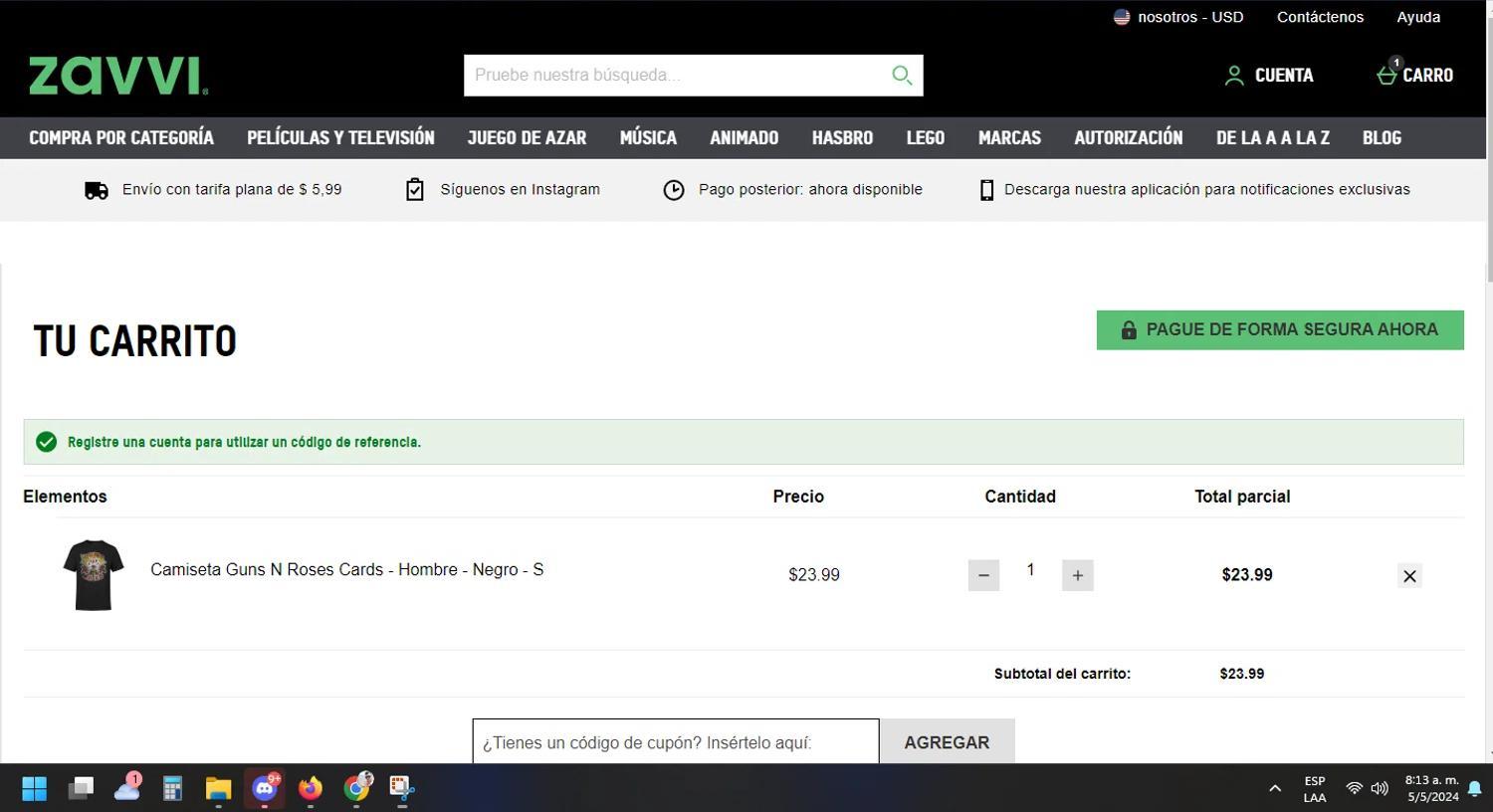
Task: Click Ayuda link
Action: [1418, 17]
